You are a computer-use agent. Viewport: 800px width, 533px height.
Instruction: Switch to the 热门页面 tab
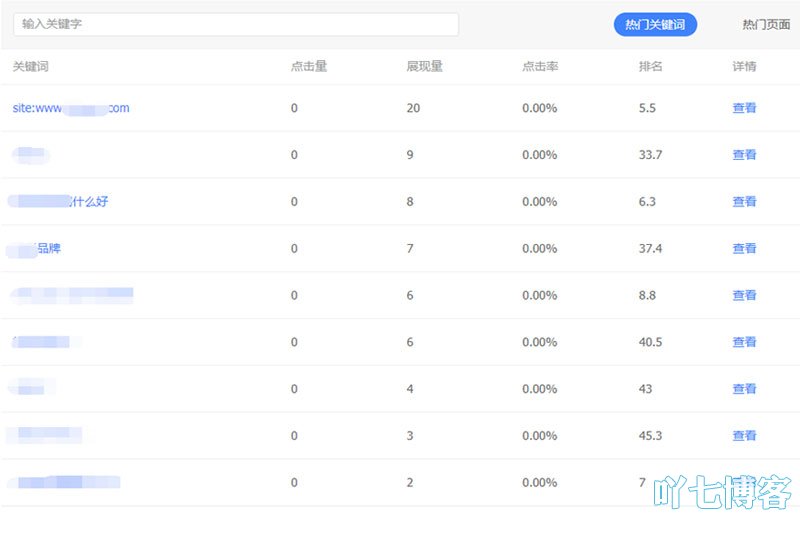click(766, 24)
